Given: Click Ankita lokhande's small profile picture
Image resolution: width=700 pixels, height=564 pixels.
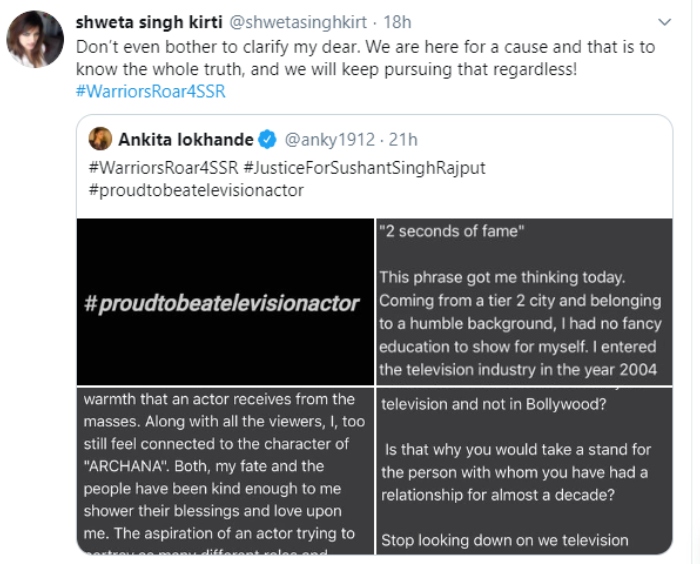Looking at the screenshot, I should pos(100,138).
